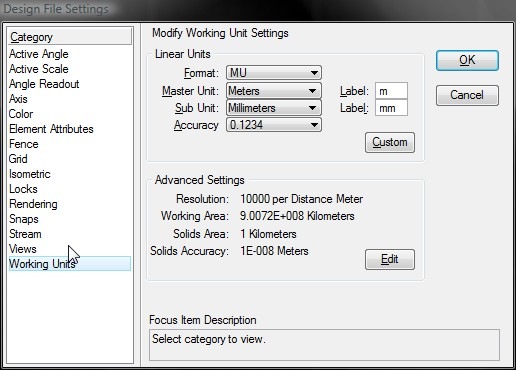This screenshot has width=516, height=370.
Task: Click the Master Unit label field containing m
Action: (x=391, y=91)
